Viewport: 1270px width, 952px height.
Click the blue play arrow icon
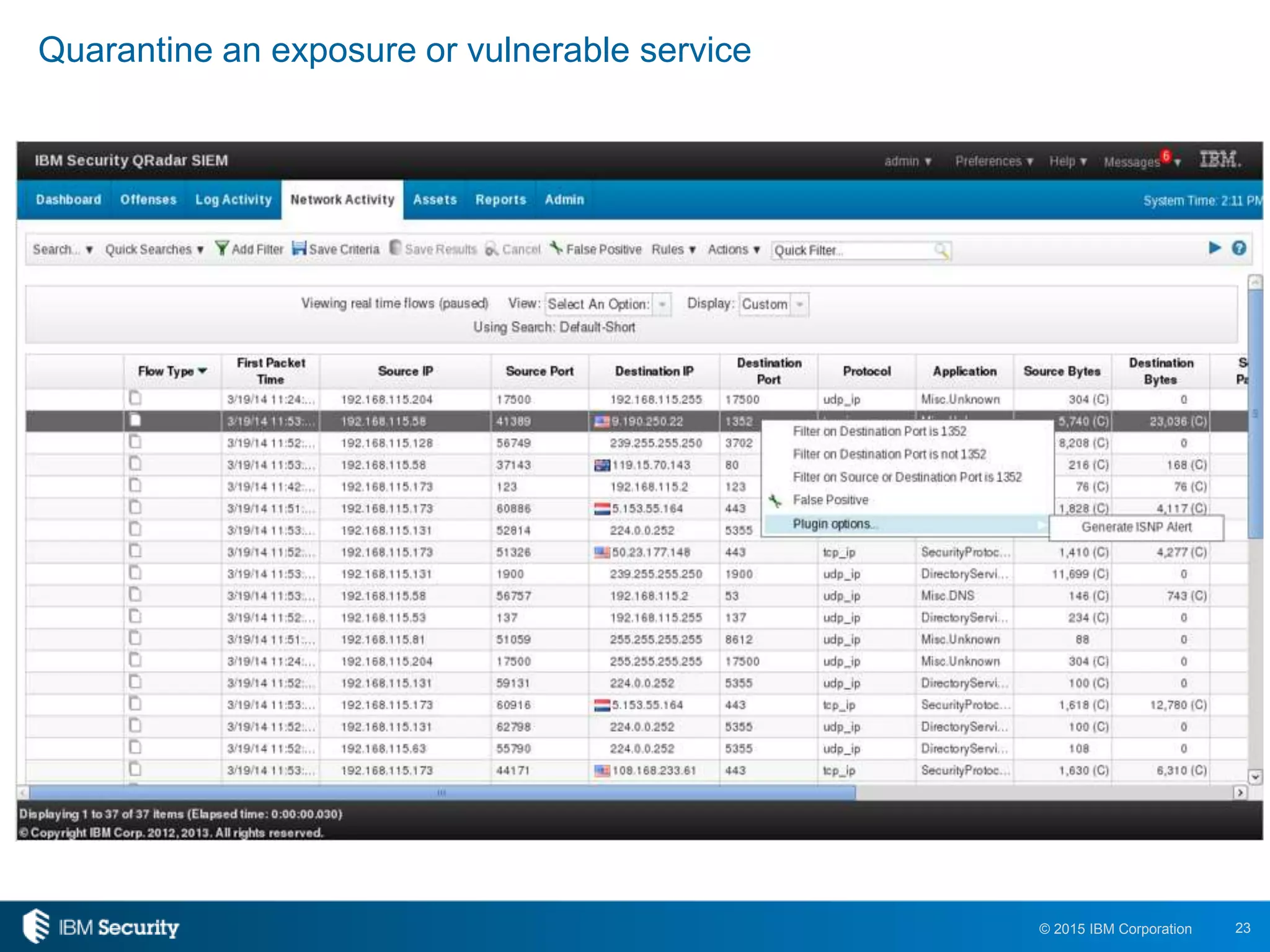coord(1214,248)
